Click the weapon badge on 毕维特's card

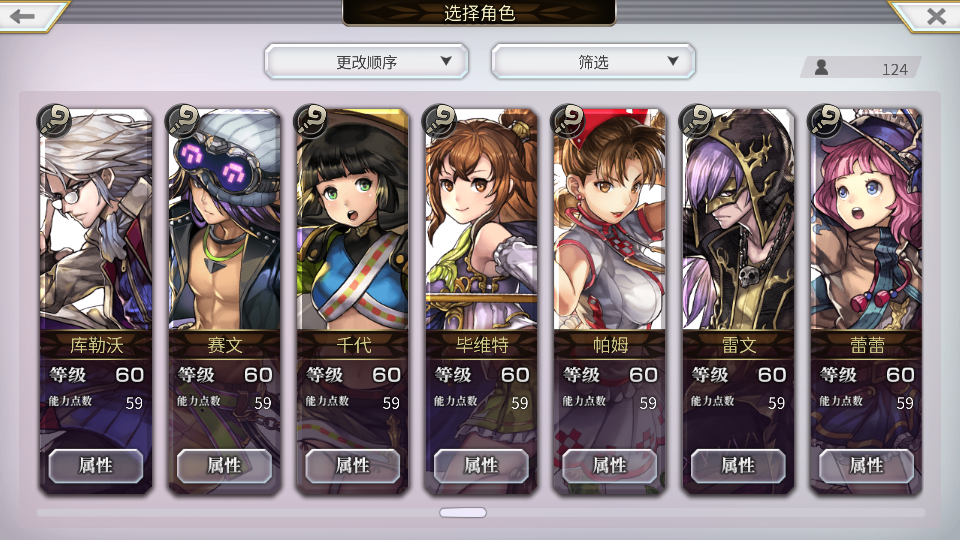pyautogui.click(x=439, y=121)
